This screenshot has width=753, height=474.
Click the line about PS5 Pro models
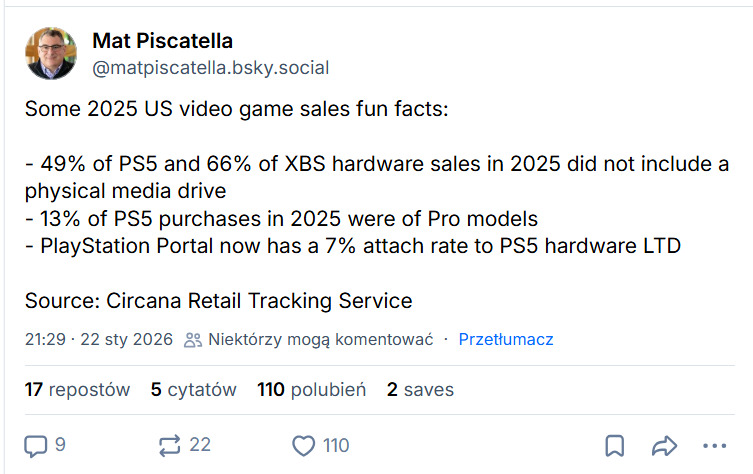pyautogui.click(x=282, y=219)
